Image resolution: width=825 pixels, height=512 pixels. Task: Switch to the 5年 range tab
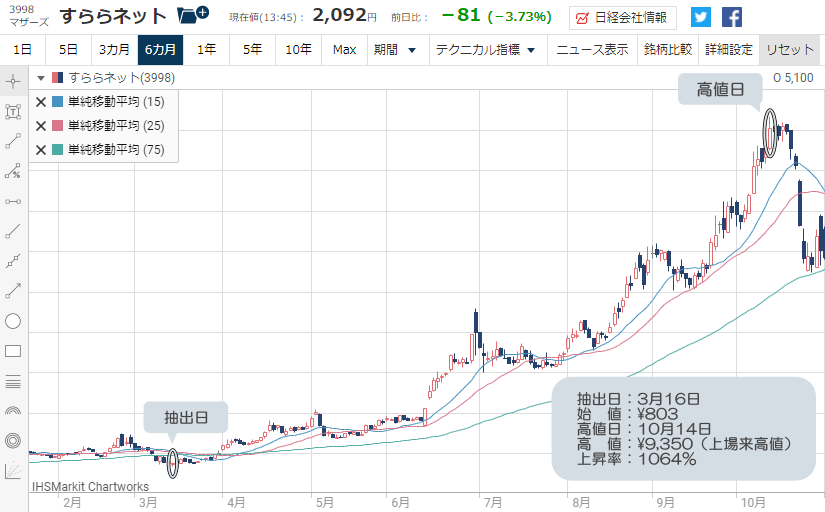pos(253,50)
